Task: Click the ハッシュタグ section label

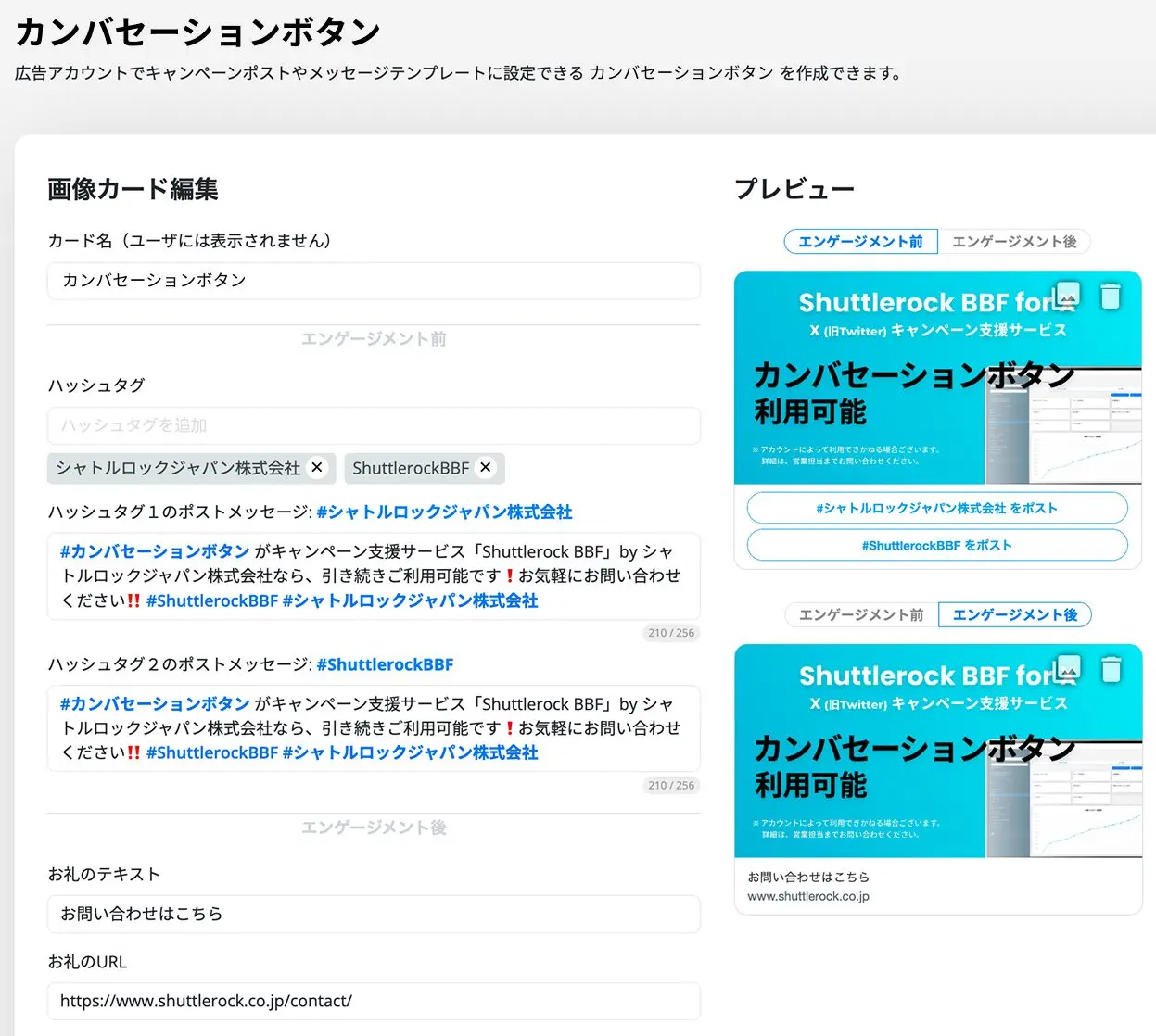Action: tap(96, 385)
